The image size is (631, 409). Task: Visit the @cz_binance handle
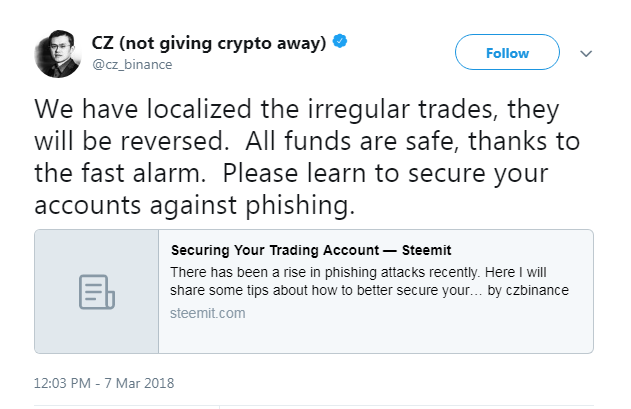click(132, 65)
